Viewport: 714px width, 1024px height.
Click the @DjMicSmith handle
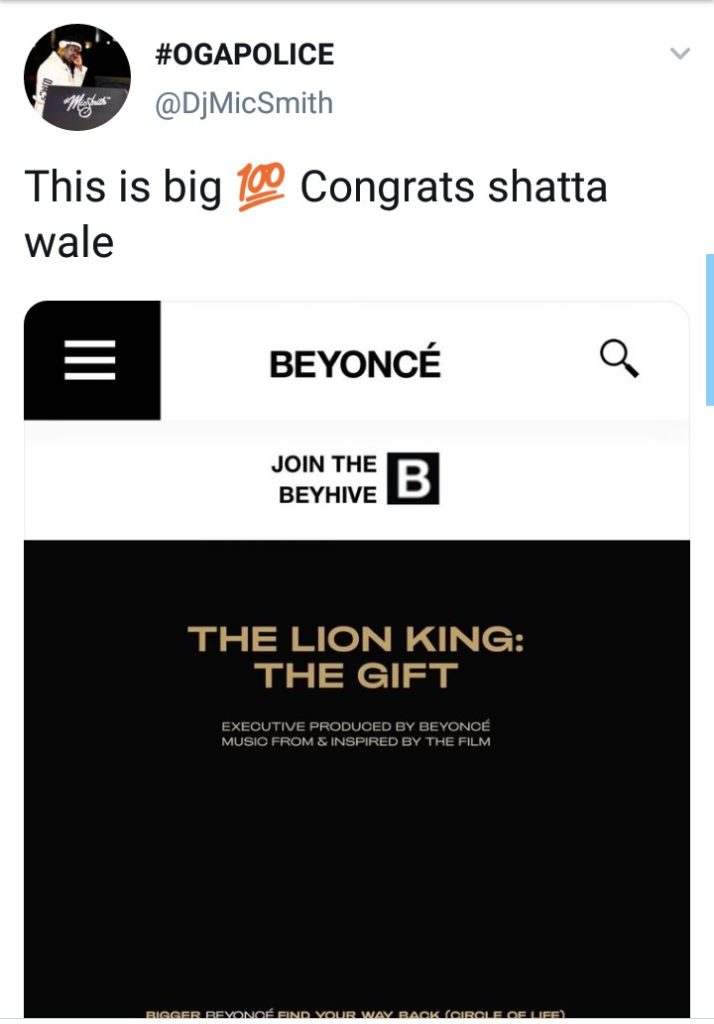(244, 103)
